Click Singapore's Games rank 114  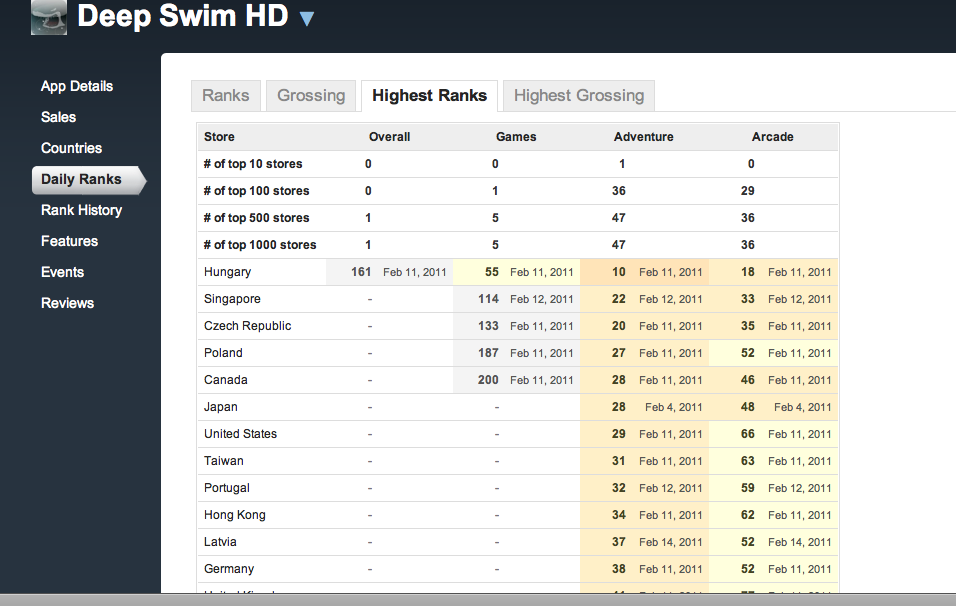pos(488,299)
